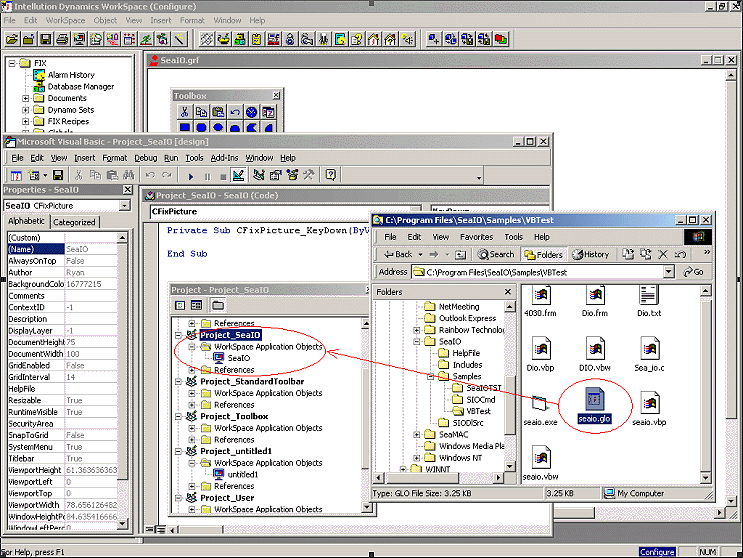This screenshot has height=558, width=743.
Task: Toggle the Folders pane button in Explorer
Action: click(544, 254)
